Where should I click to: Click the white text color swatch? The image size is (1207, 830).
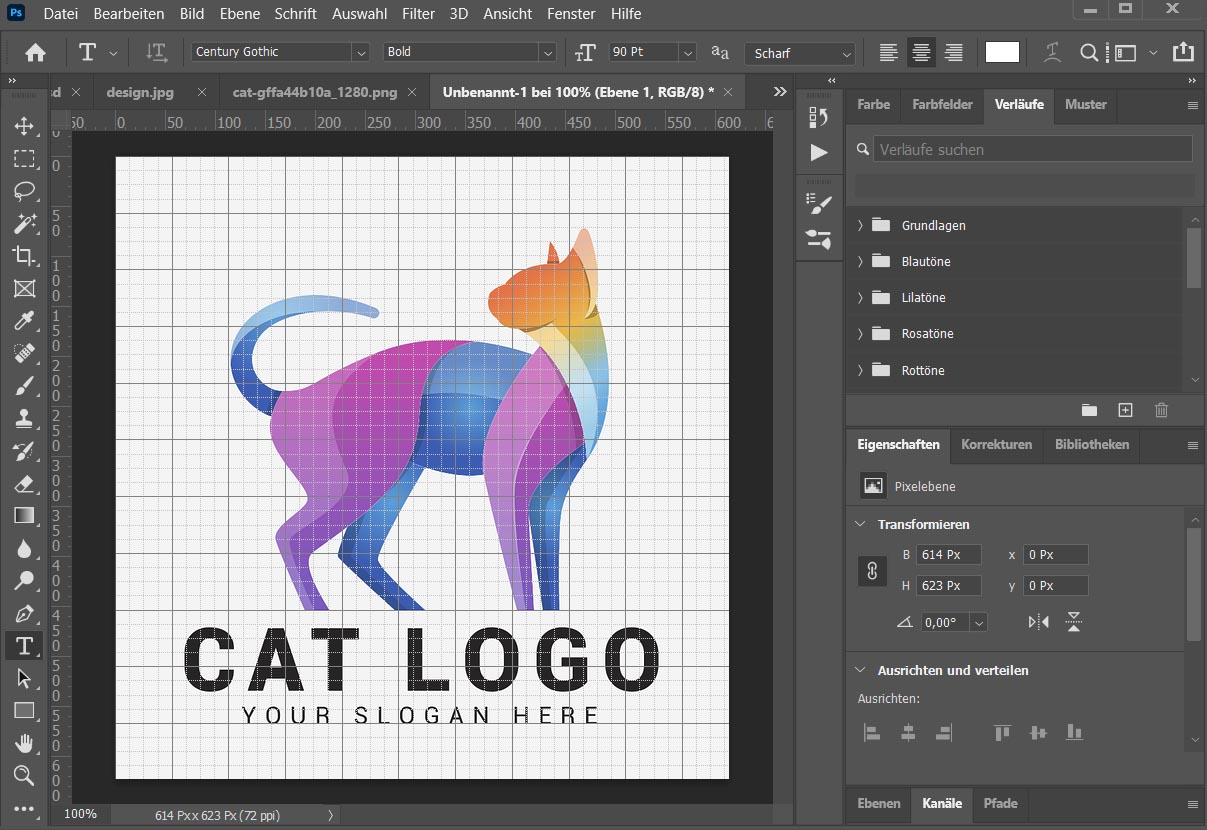click(1002, 52)
